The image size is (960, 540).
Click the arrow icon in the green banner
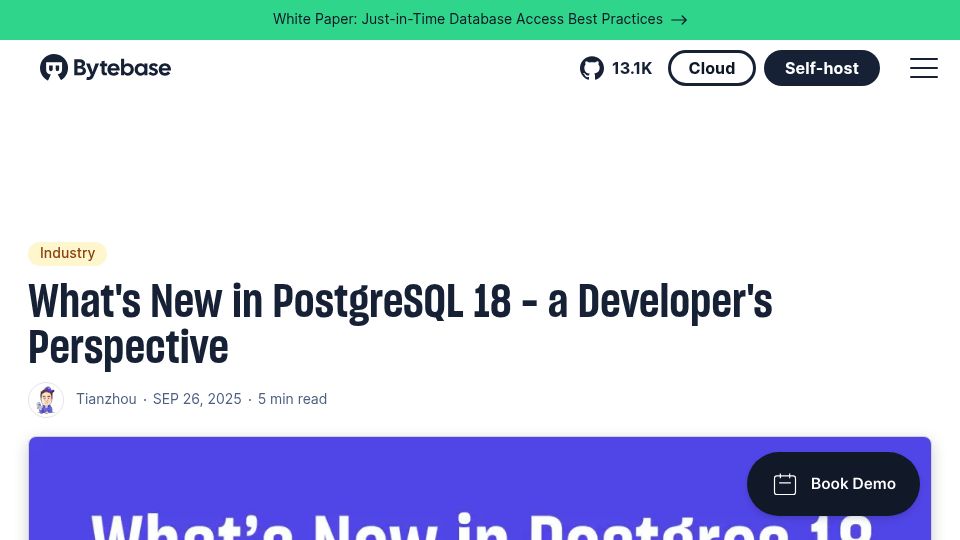[x=679, y=20]
